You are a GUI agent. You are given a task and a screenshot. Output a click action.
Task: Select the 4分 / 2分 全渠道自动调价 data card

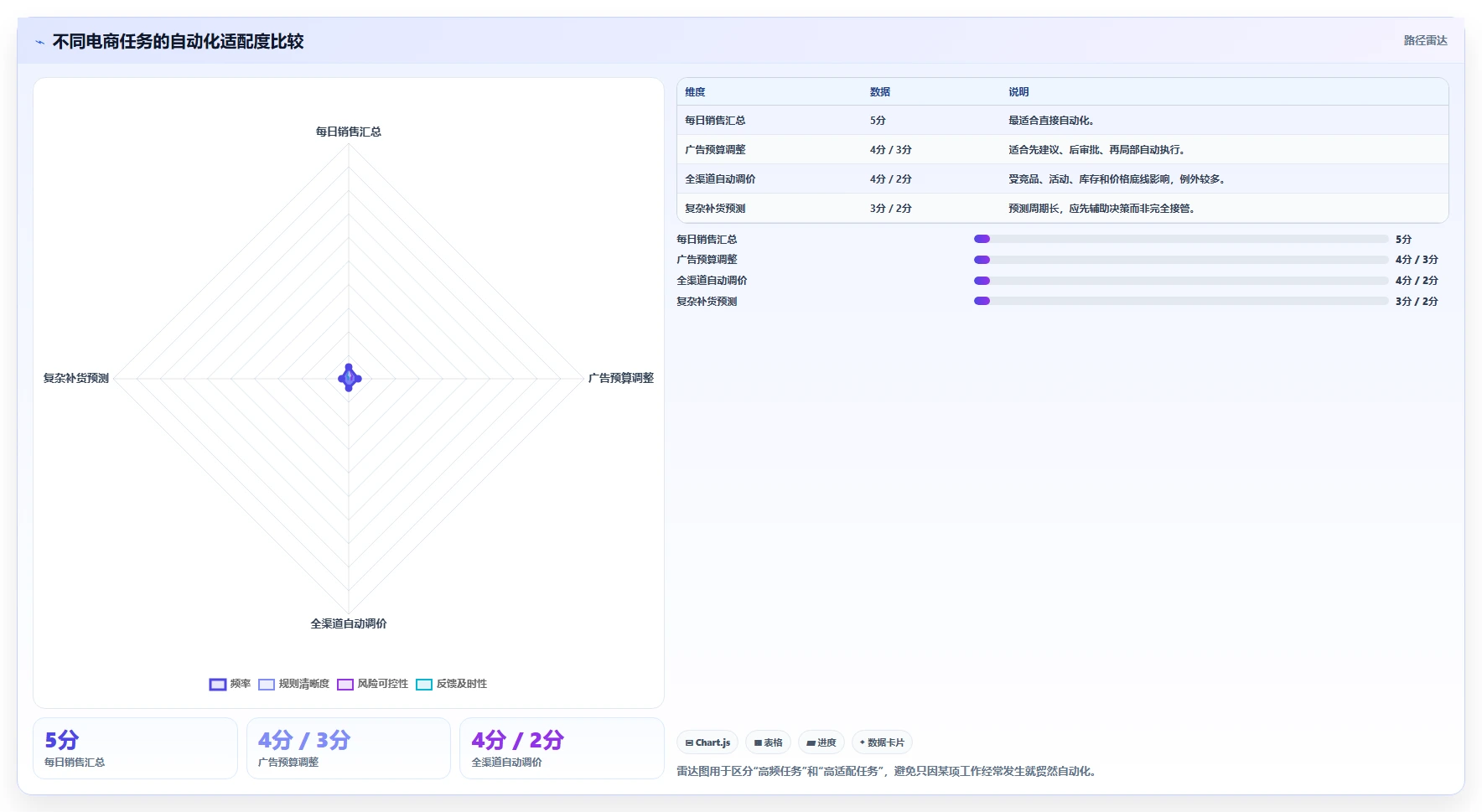pyautogui.click(x=562, y=748)
